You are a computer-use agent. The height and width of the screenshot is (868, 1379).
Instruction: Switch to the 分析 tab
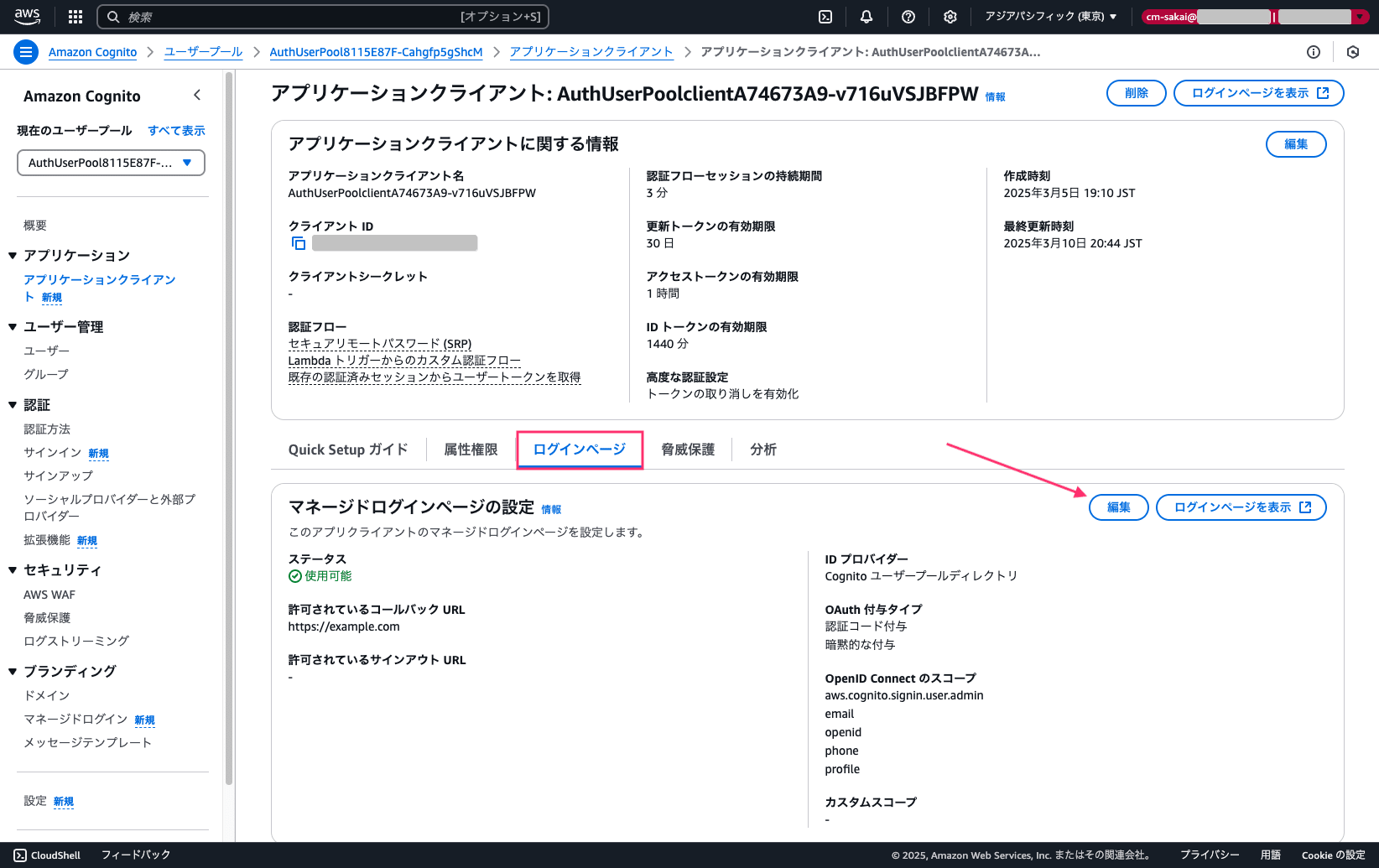(763, 450)
